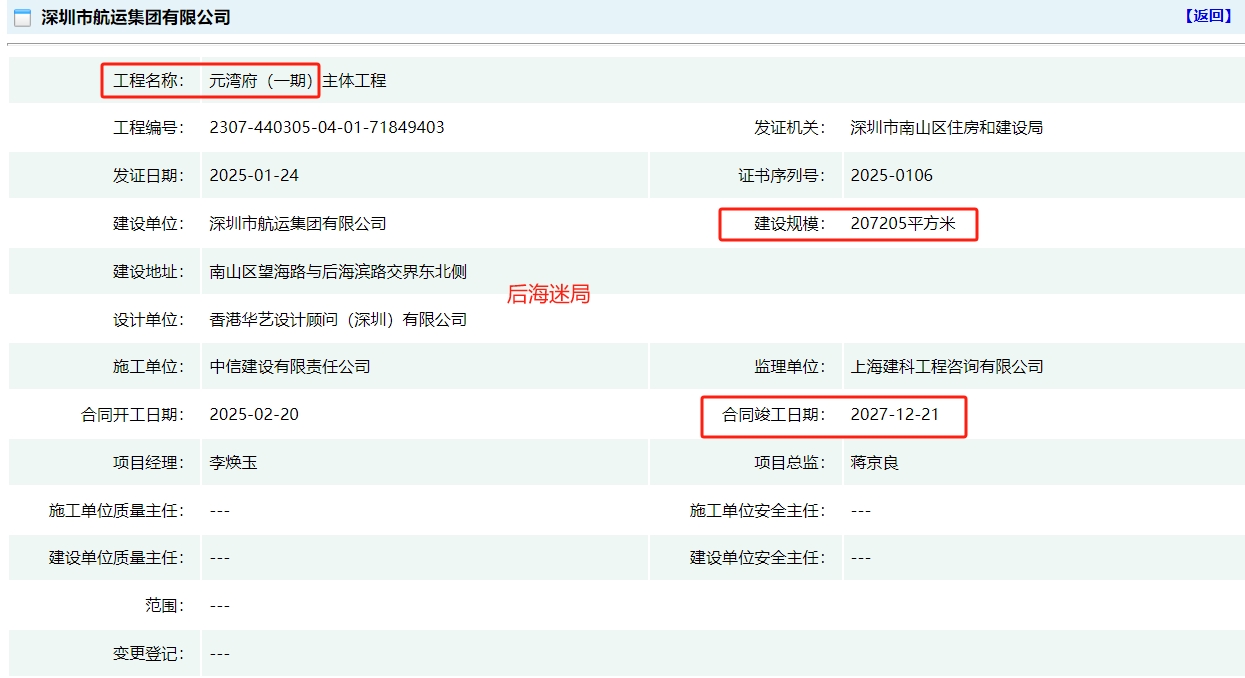Click the "施工单位质量主任:" label
Image resolution: width=1245 pixels, height=678 pixels.
117,511
